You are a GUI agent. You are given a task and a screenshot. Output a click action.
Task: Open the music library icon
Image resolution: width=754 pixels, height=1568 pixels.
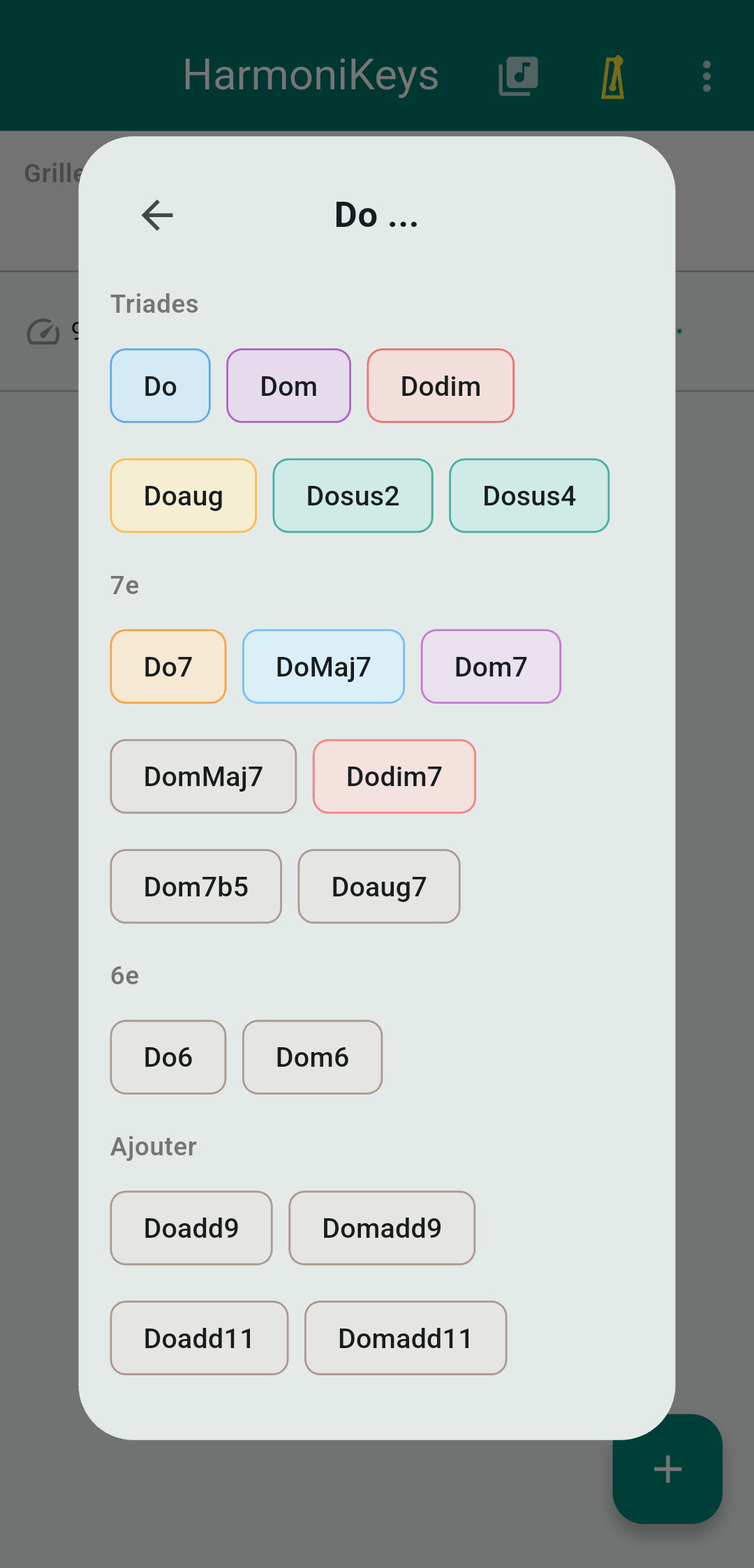pos(518,76)
